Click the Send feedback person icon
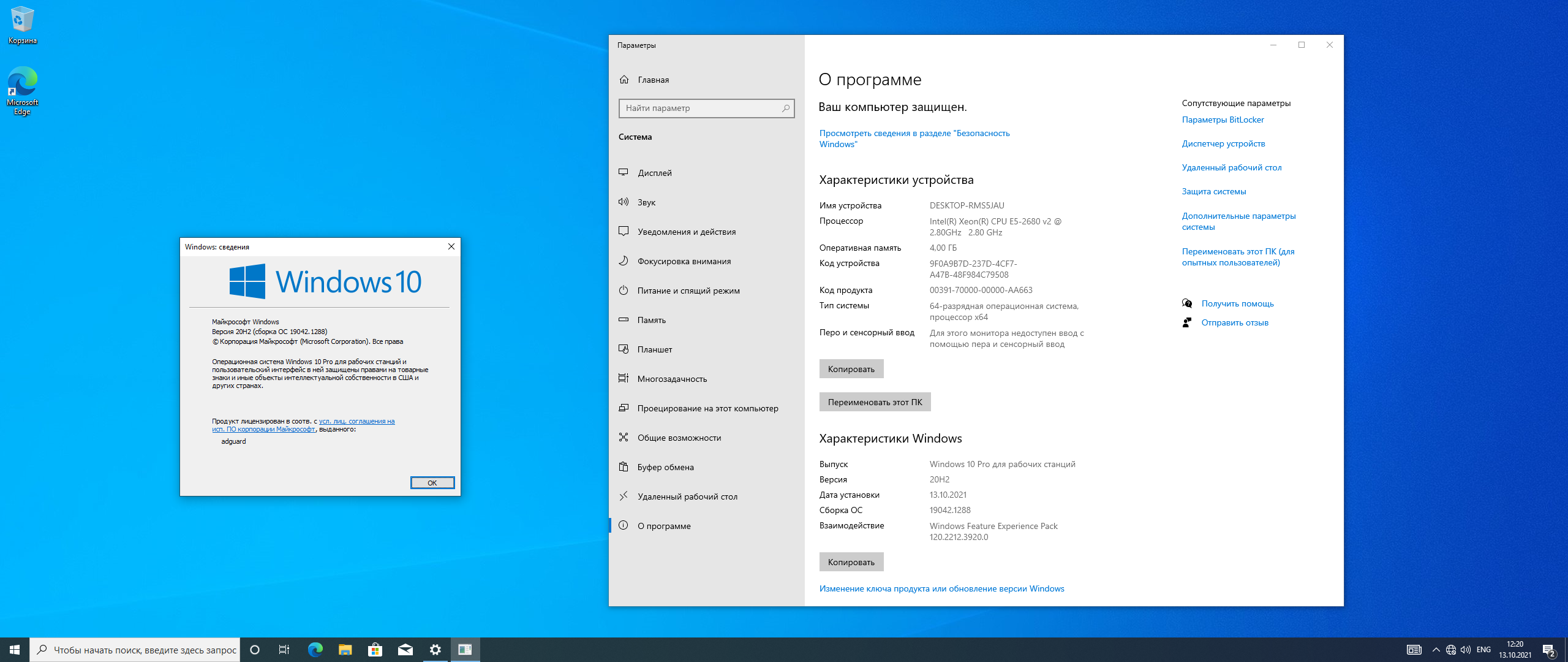This screenshot has width=1568, height=662. [x=1187, y=322]
